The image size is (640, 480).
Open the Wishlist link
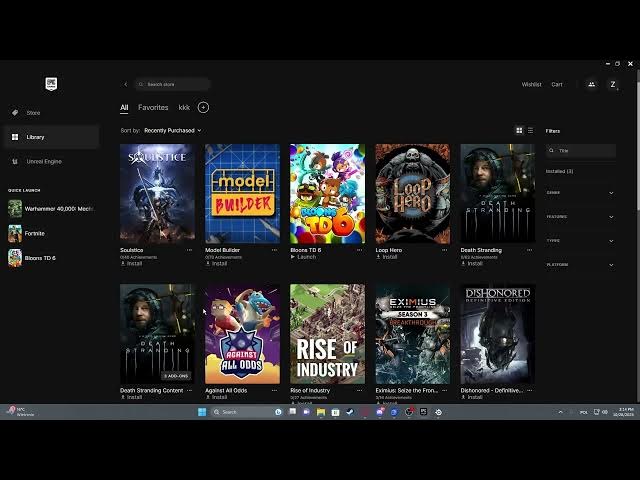coord(531,84)
